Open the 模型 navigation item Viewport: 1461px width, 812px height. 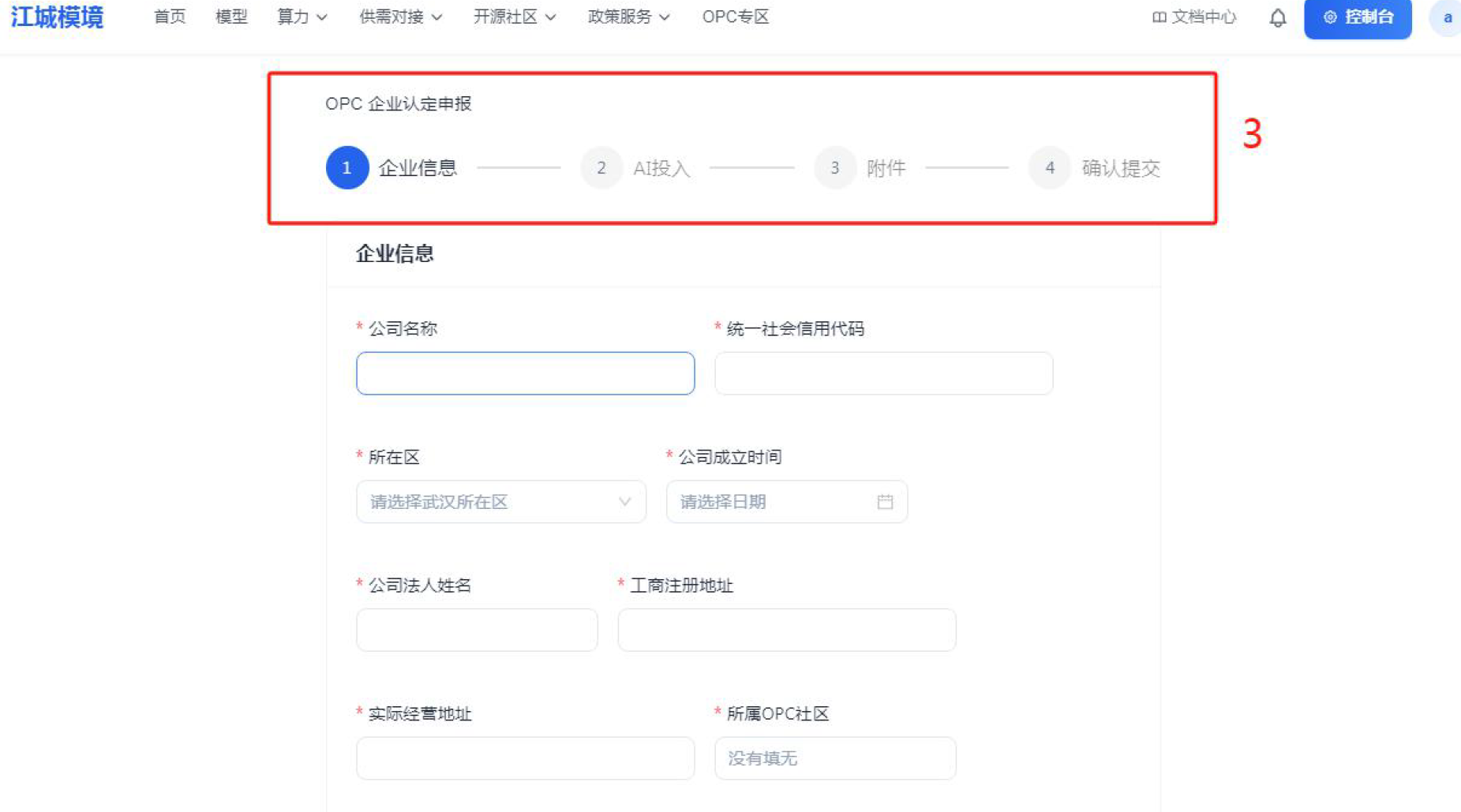click(231, 17)
